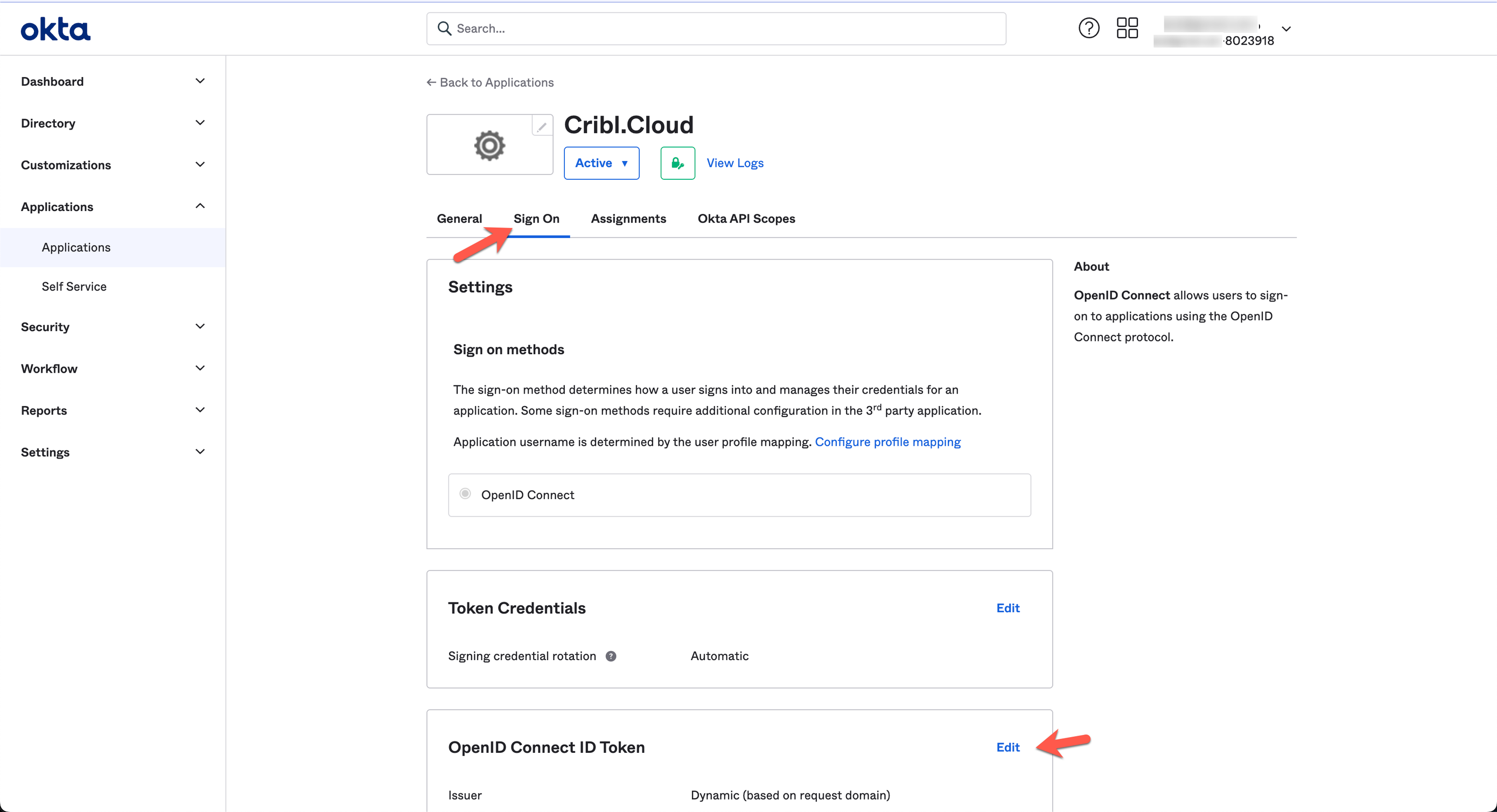Switch to the Assignments tab

point(628,219)
